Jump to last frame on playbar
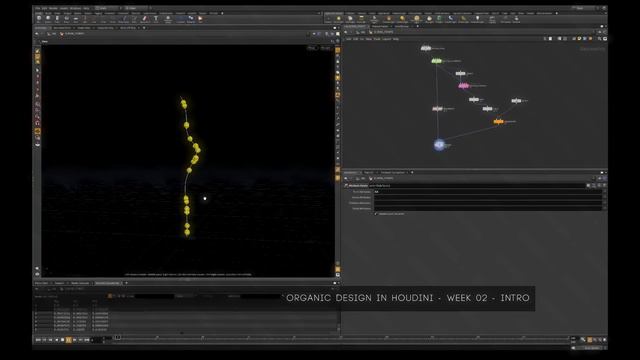This screenshot has height=360, width=640. click(x=87, y=340)
